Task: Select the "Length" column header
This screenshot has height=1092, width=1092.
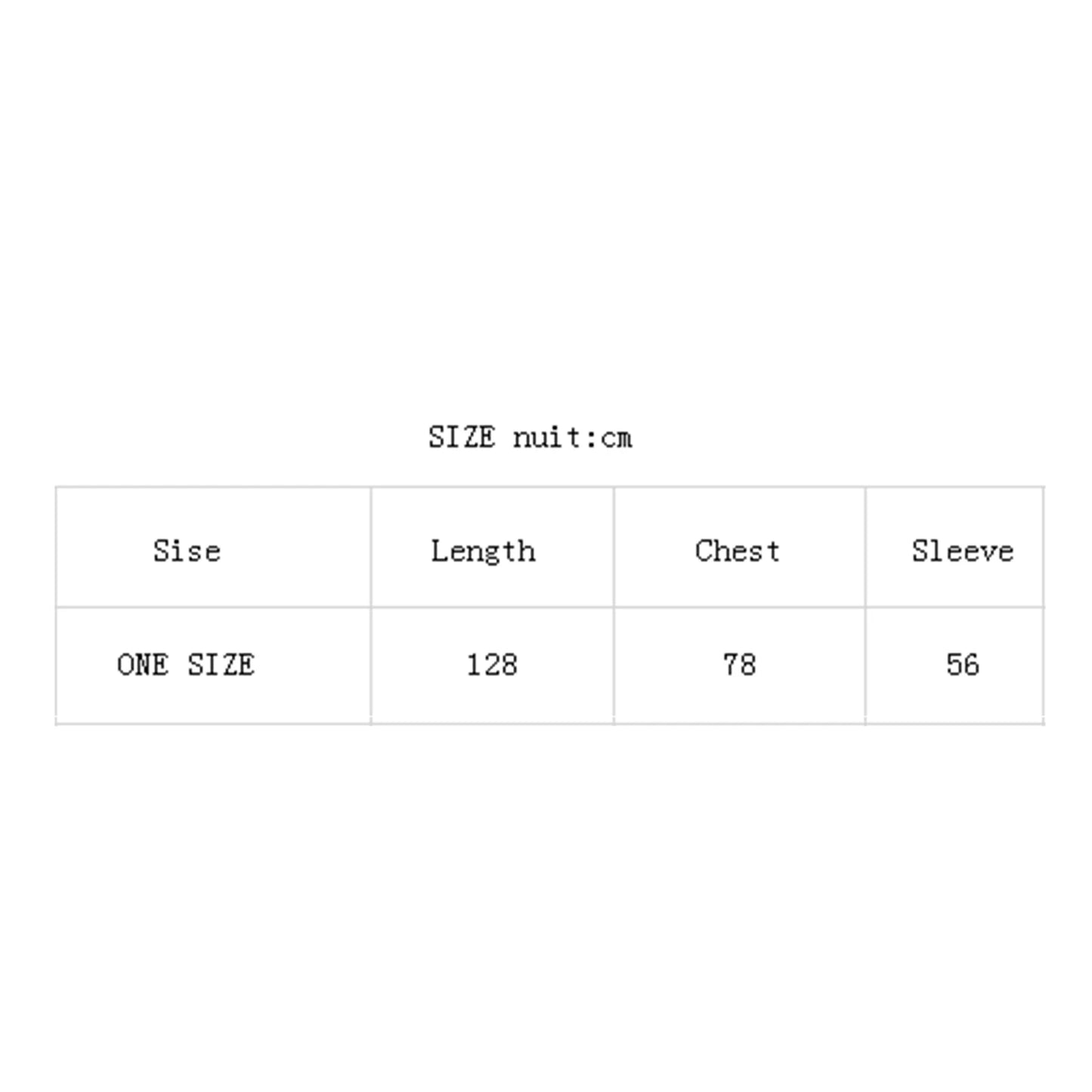Action: pyautogui.click(x=483, y=551)
